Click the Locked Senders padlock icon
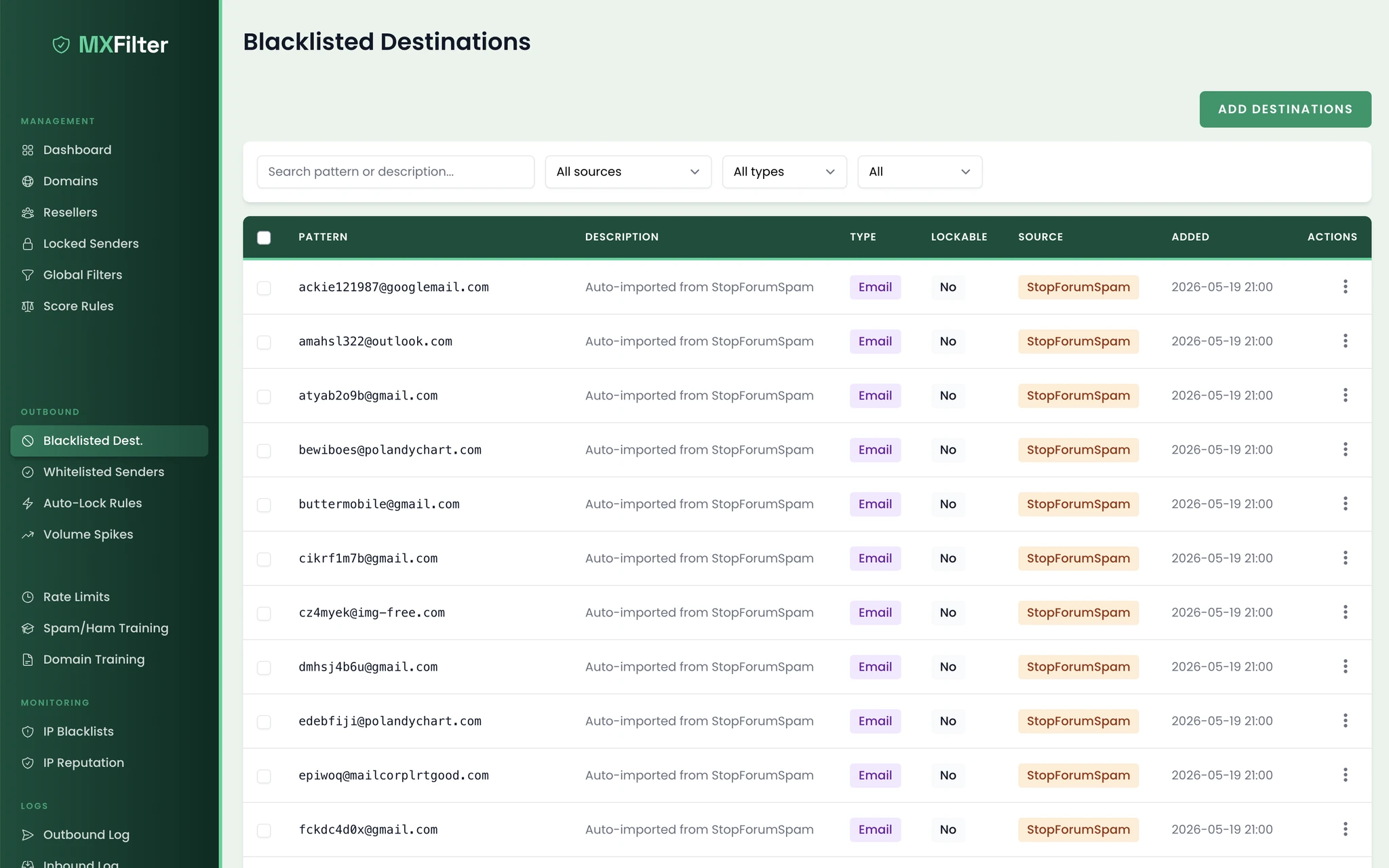The image size is (1389, 868). (28, 243)
